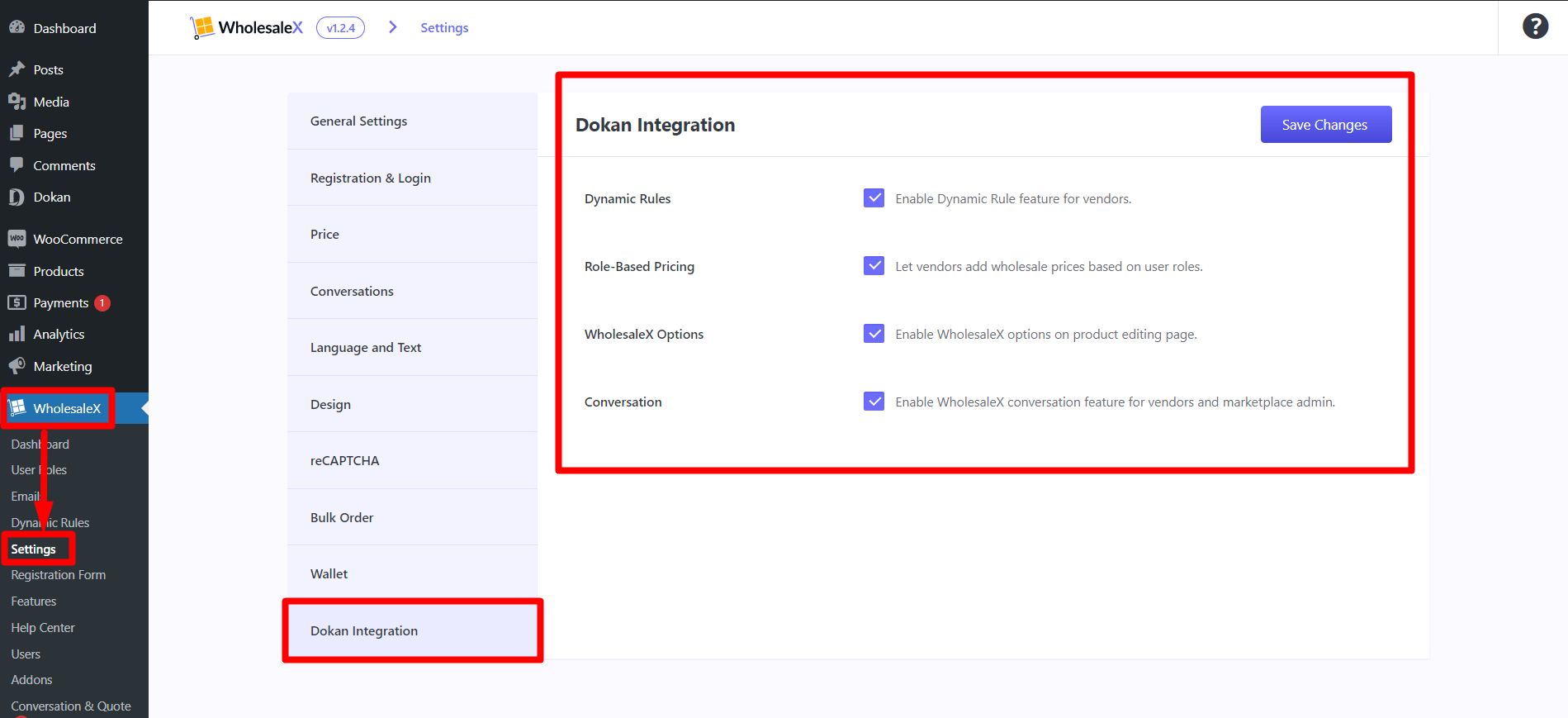Open Settings submenu item
1568x718 pixels.
point(33,549)
